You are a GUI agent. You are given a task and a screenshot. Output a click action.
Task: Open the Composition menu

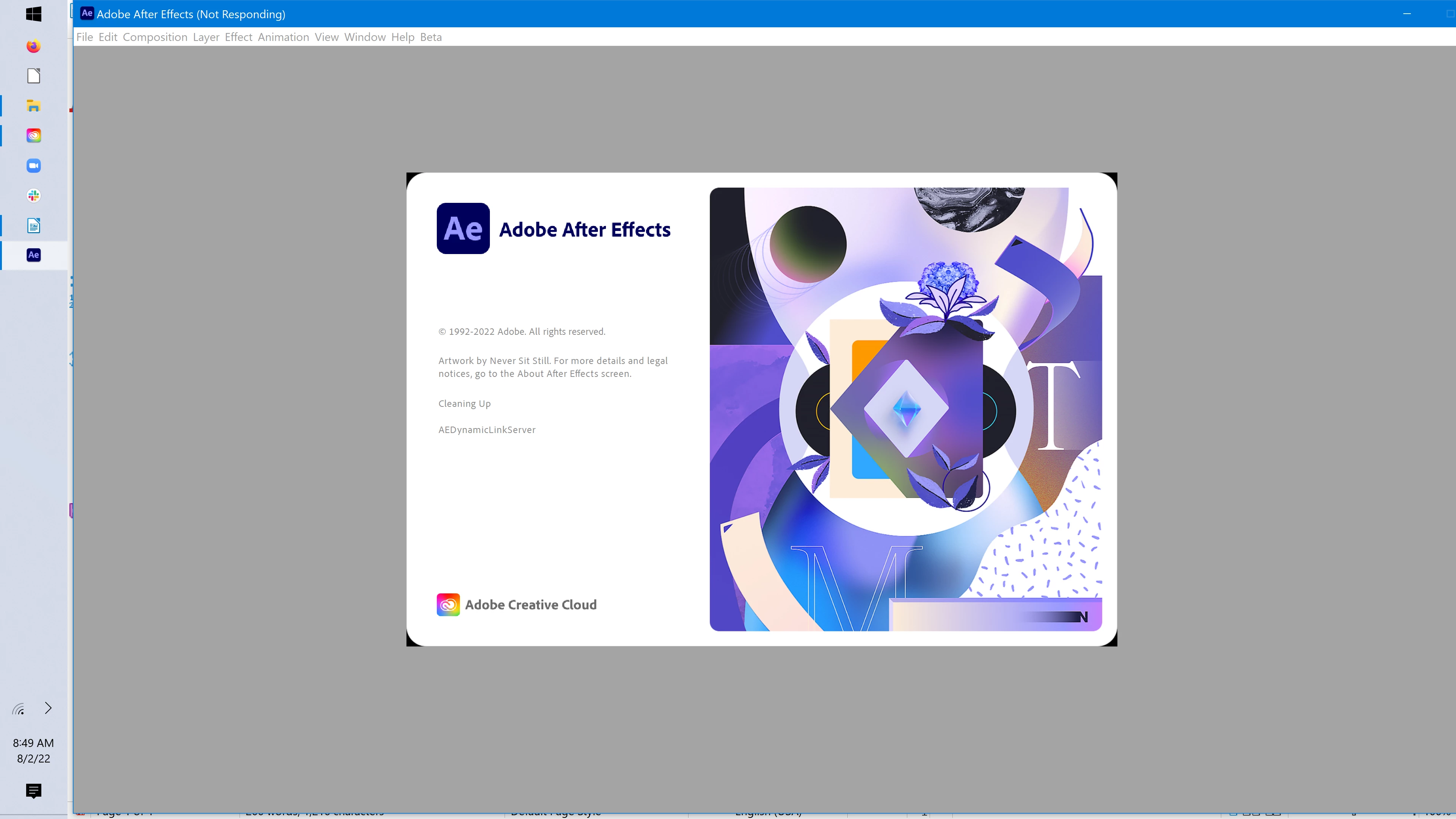coord(155,37)
